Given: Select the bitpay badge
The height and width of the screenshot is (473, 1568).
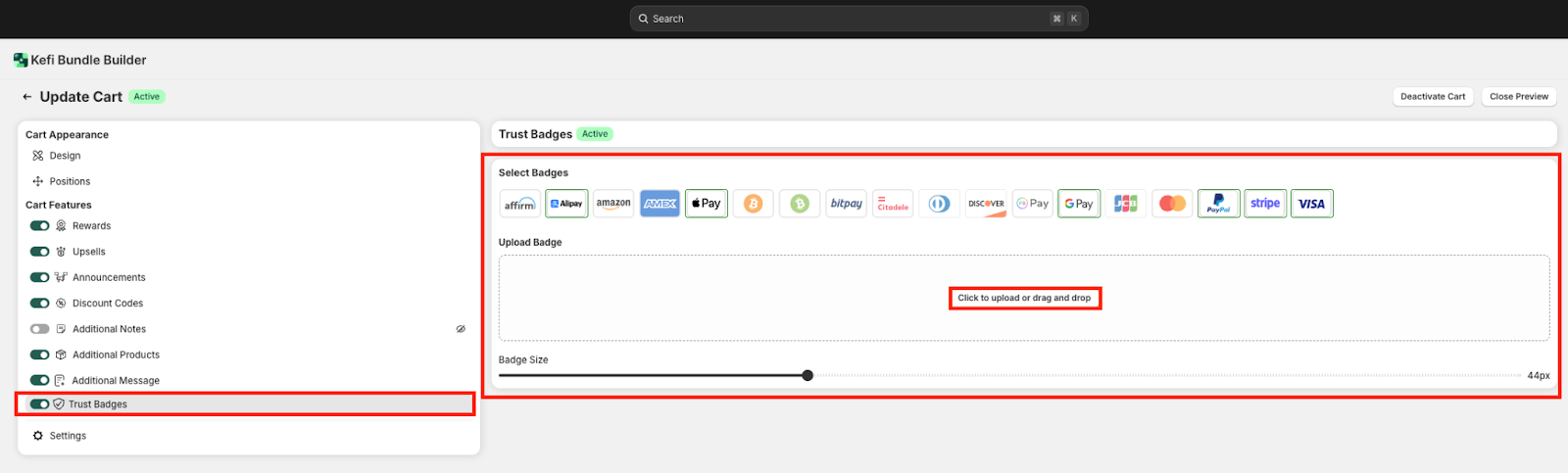Looking at the screenshot, I should (x=846, y=204).
